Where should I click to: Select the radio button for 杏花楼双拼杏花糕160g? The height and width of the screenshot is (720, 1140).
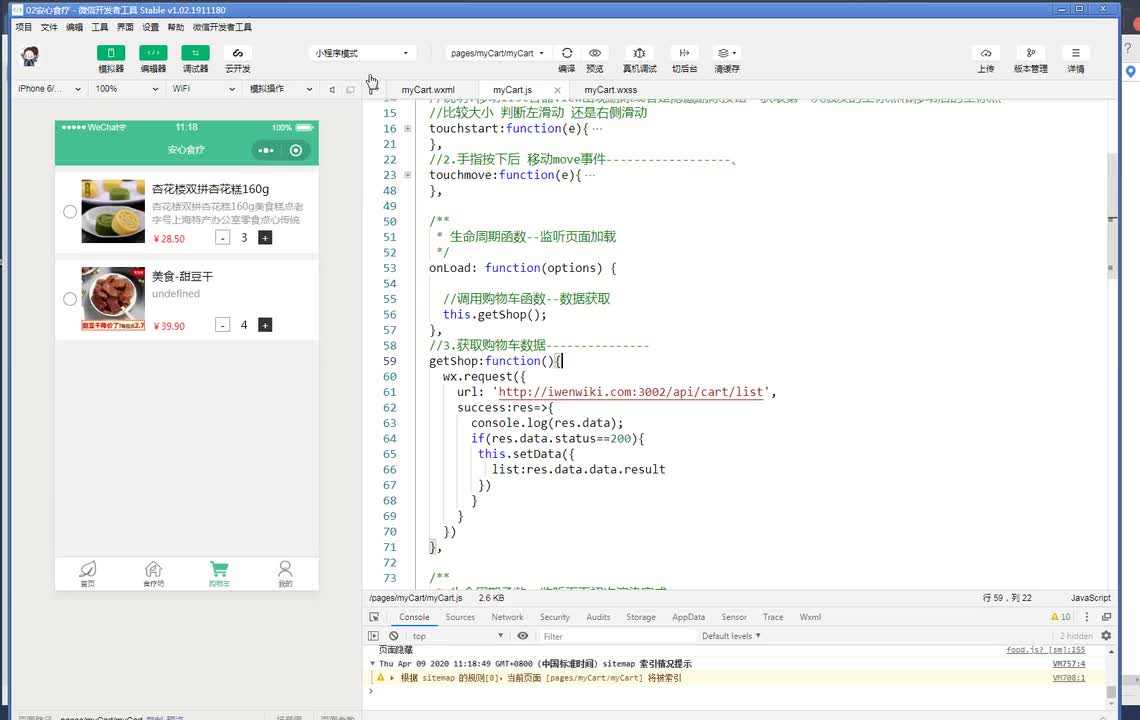[70, 211]
